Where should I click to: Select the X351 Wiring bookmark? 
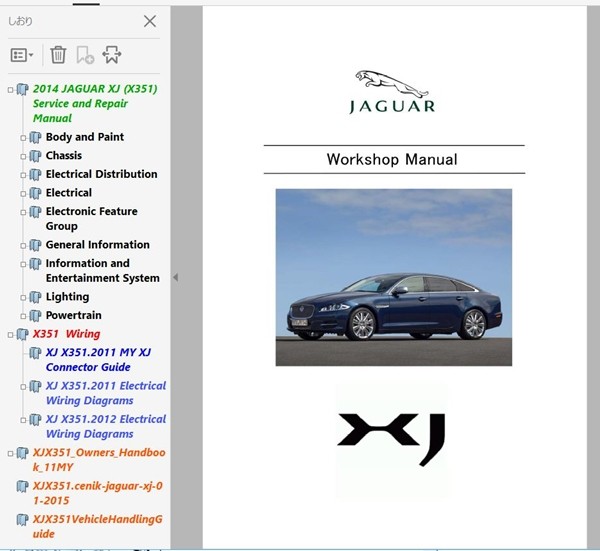pyautogui.click(x=66, y=334)
